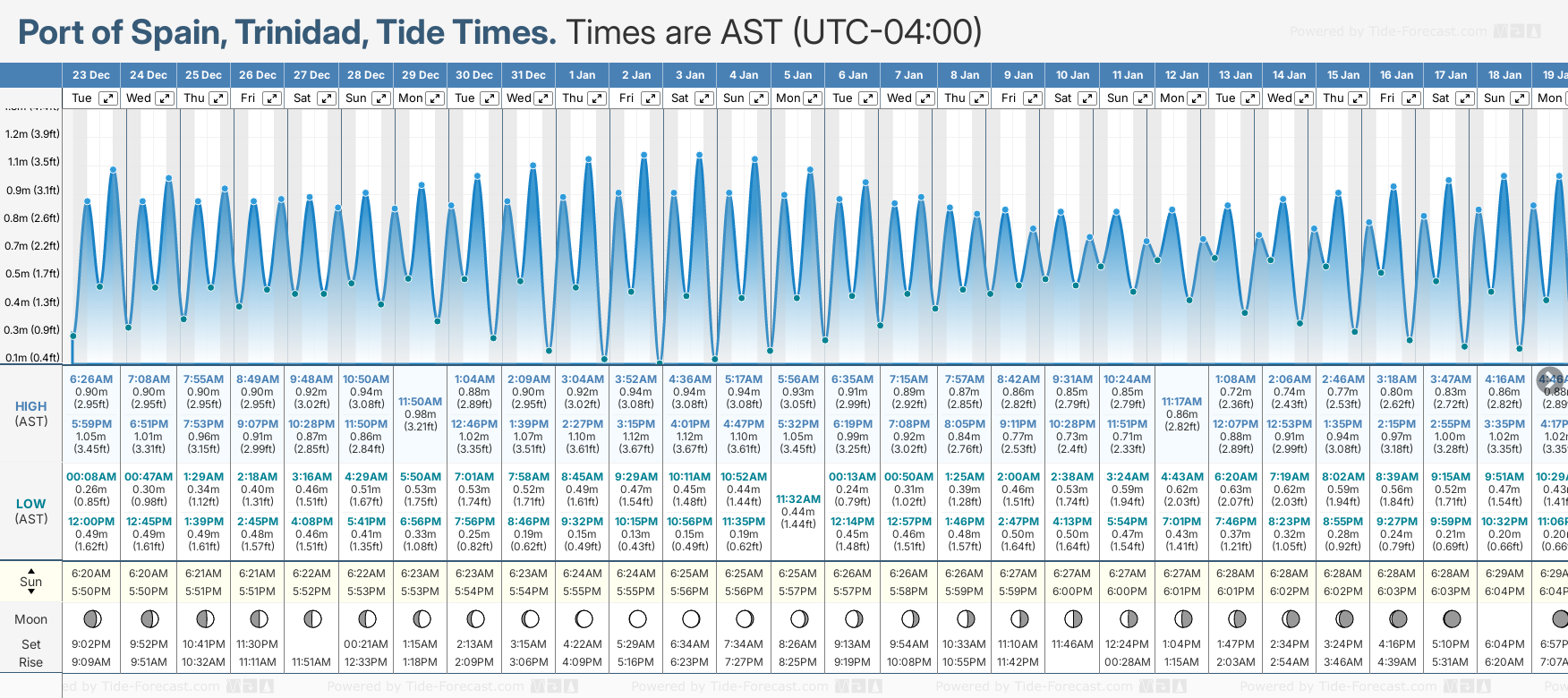Click the moon phase icon for 23 Dec
Image resolution: width=1568 pixels, height=698 pixels.
(91, 618)
